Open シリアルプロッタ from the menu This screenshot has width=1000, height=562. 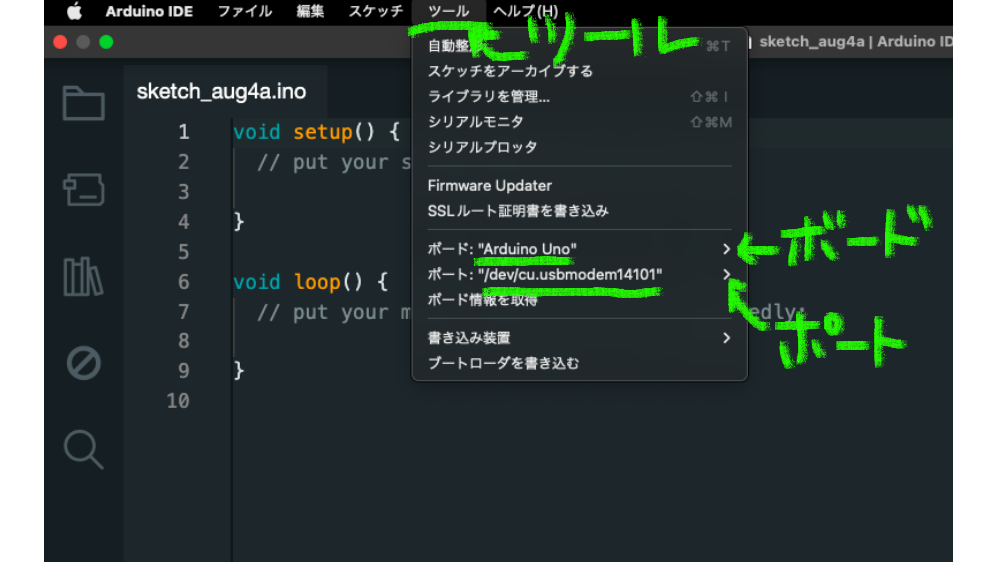pyautogui.click(x=579, y=147)
